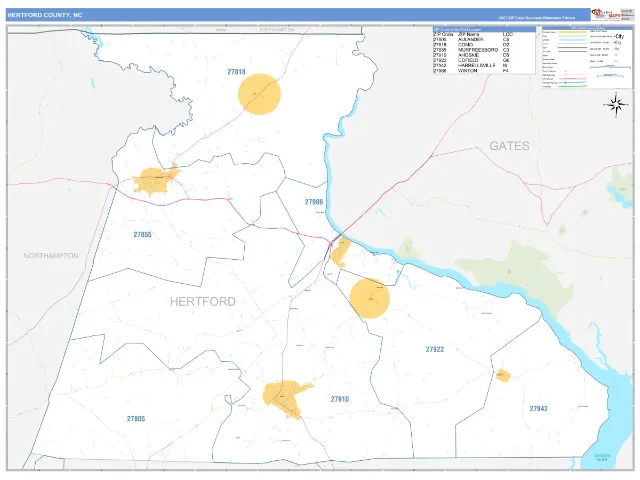640x480 pixels.
Task: Click the orange Winton town area by the river
Action: click(x=341, y=253)
